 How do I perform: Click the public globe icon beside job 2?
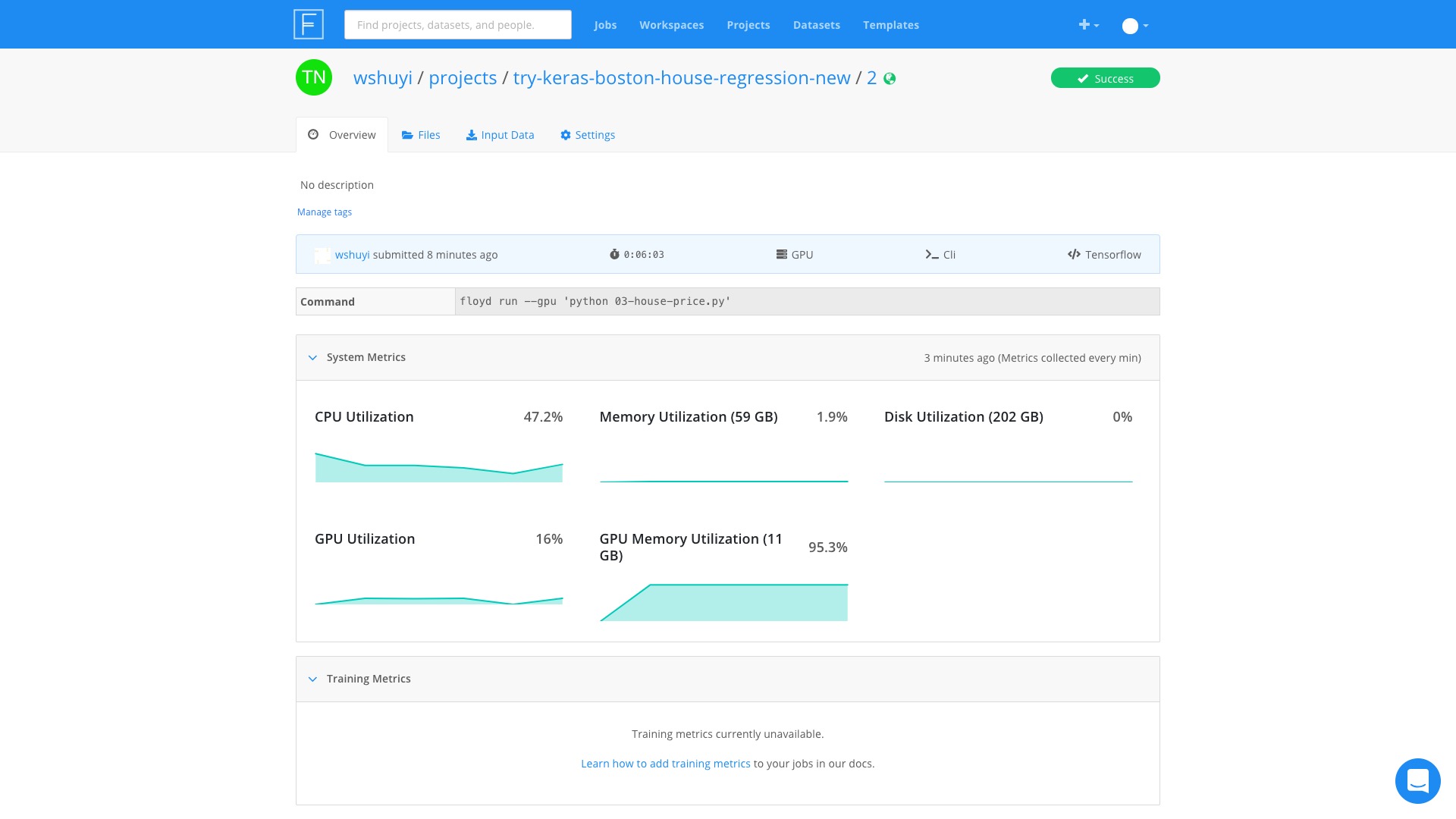point(890,78)
